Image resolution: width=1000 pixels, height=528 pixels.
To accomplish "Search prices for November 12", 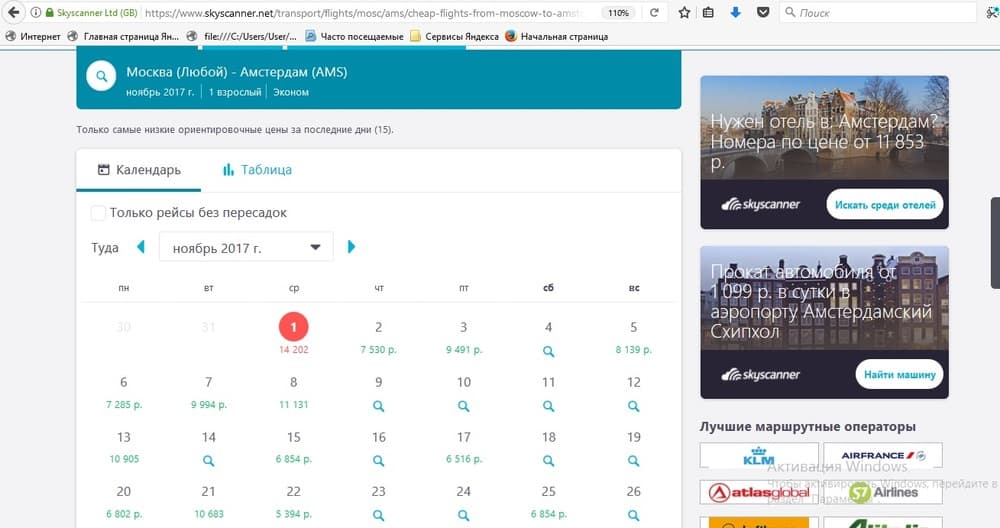I will click(633, 406).
